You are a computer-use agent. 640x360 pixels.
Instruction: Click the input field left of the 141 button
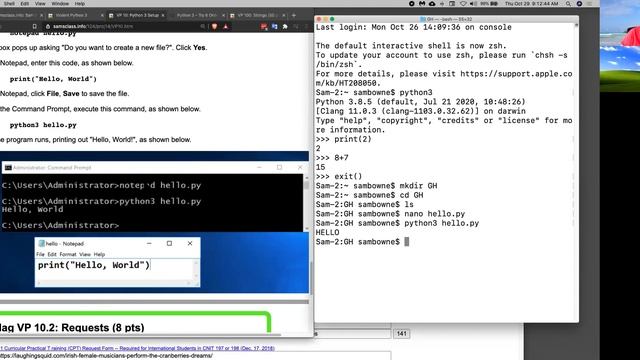click(352, 333)
